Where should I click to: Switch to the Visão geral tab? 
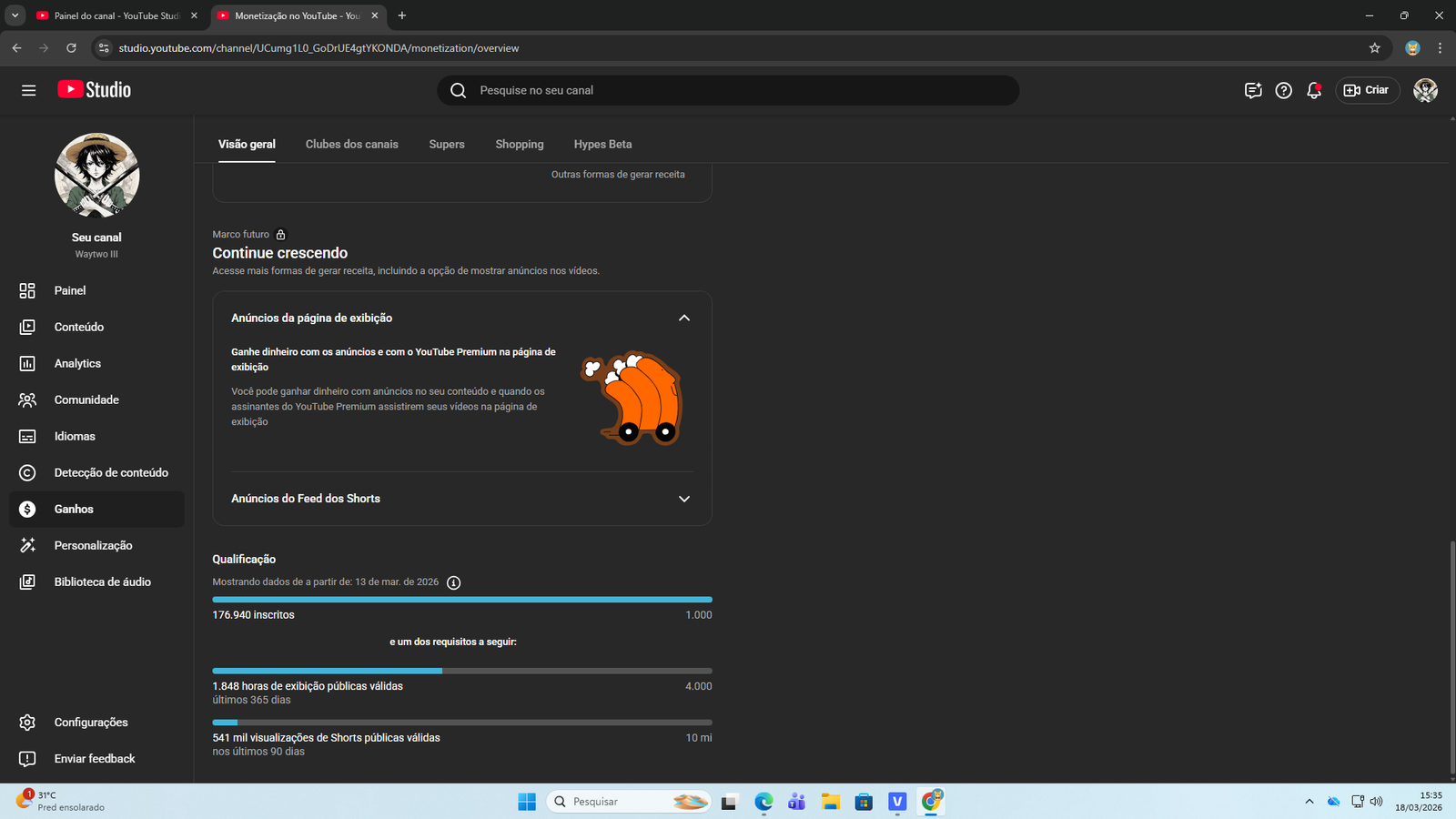coord(247,144)
